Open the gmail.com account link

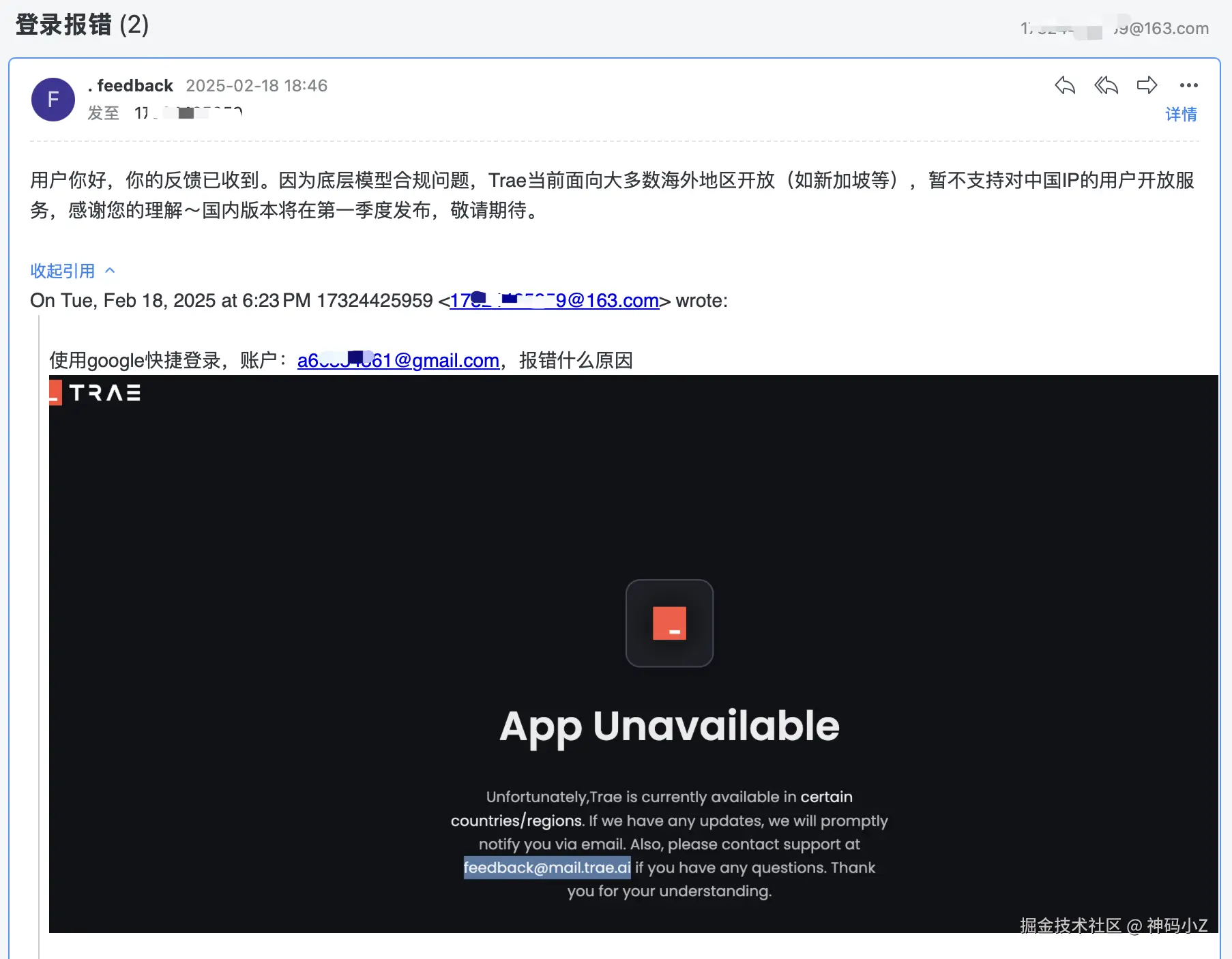pos(398,360)
